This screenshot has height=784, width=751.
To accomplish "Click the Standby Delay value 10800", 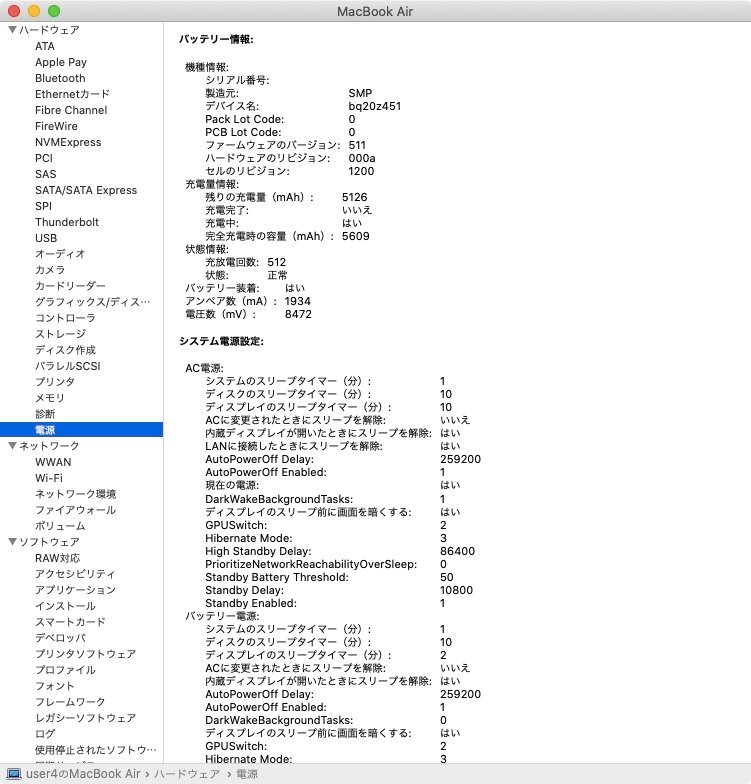I will [456, 590].
